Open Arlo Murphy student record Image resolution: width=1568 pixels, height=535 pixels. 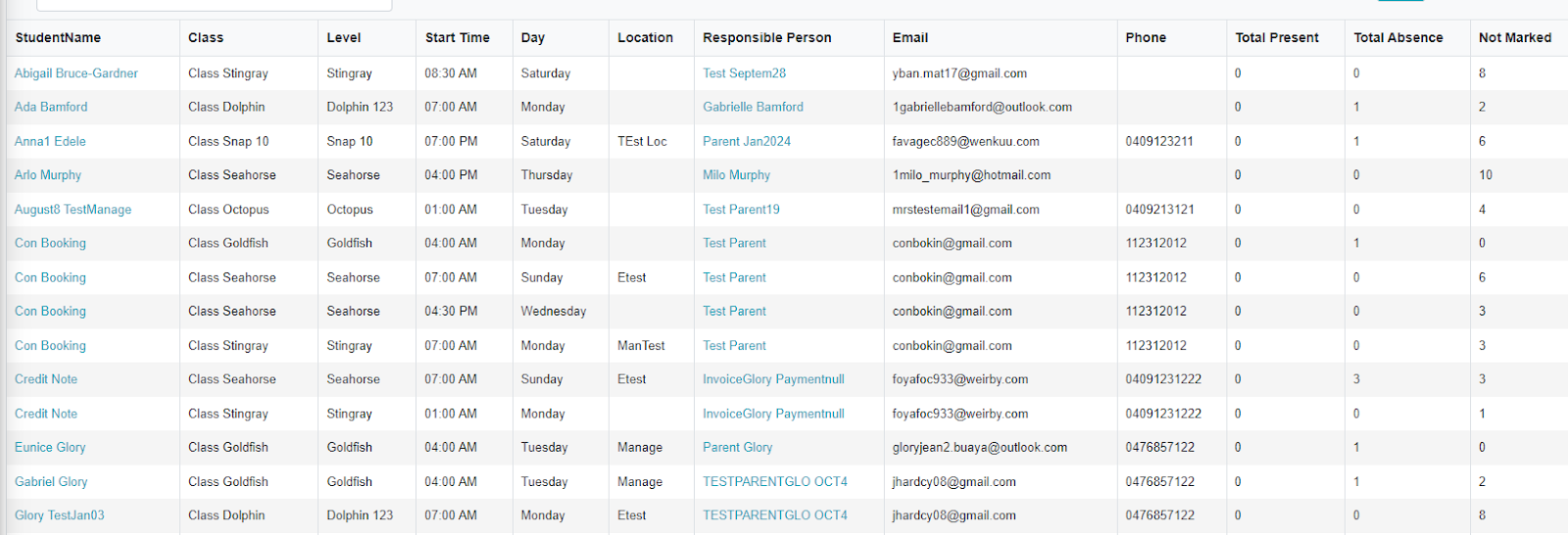pyautogui.click(x=48, y=175)
